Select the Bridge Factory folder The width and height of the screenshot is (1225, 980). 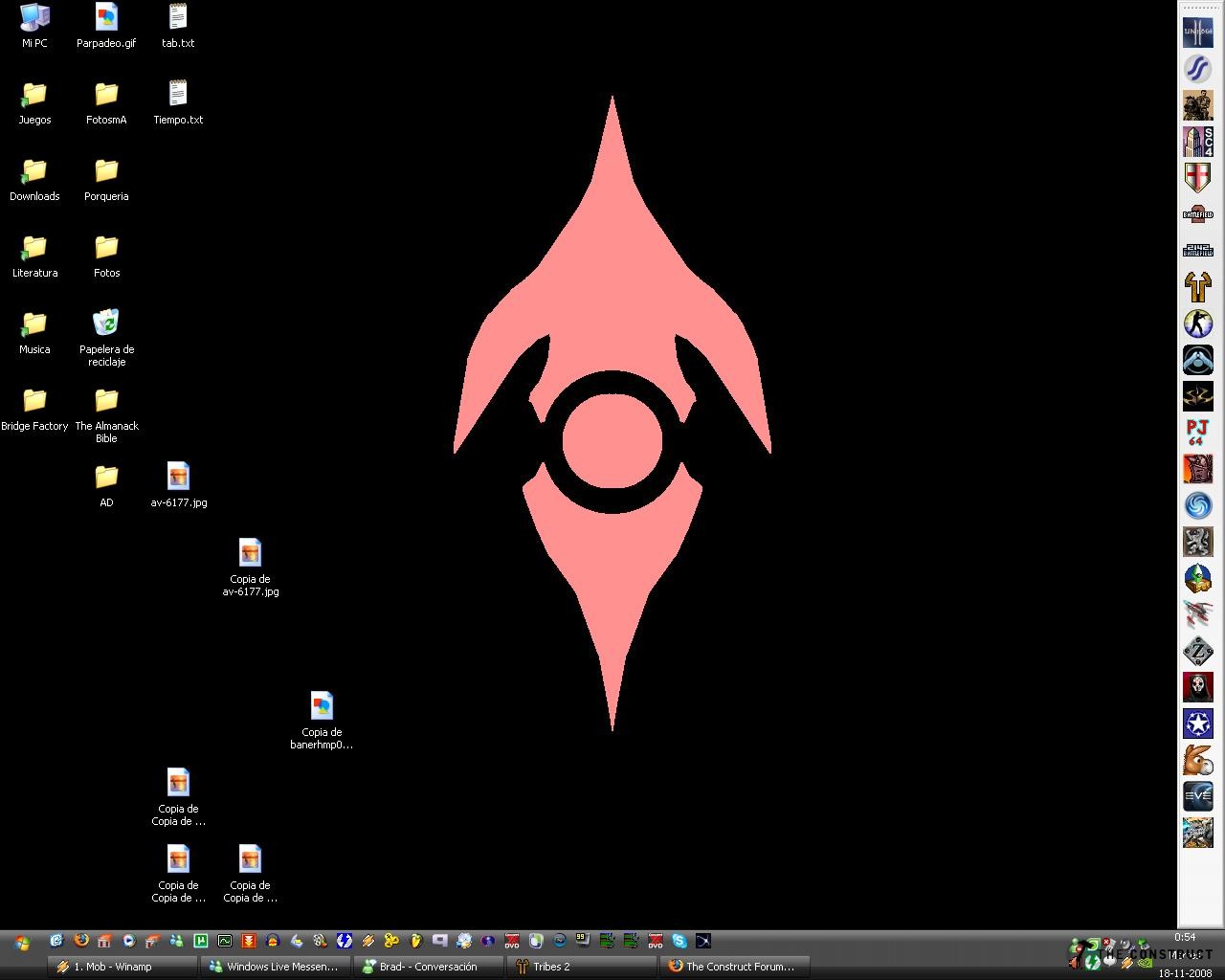click(34, 409)
